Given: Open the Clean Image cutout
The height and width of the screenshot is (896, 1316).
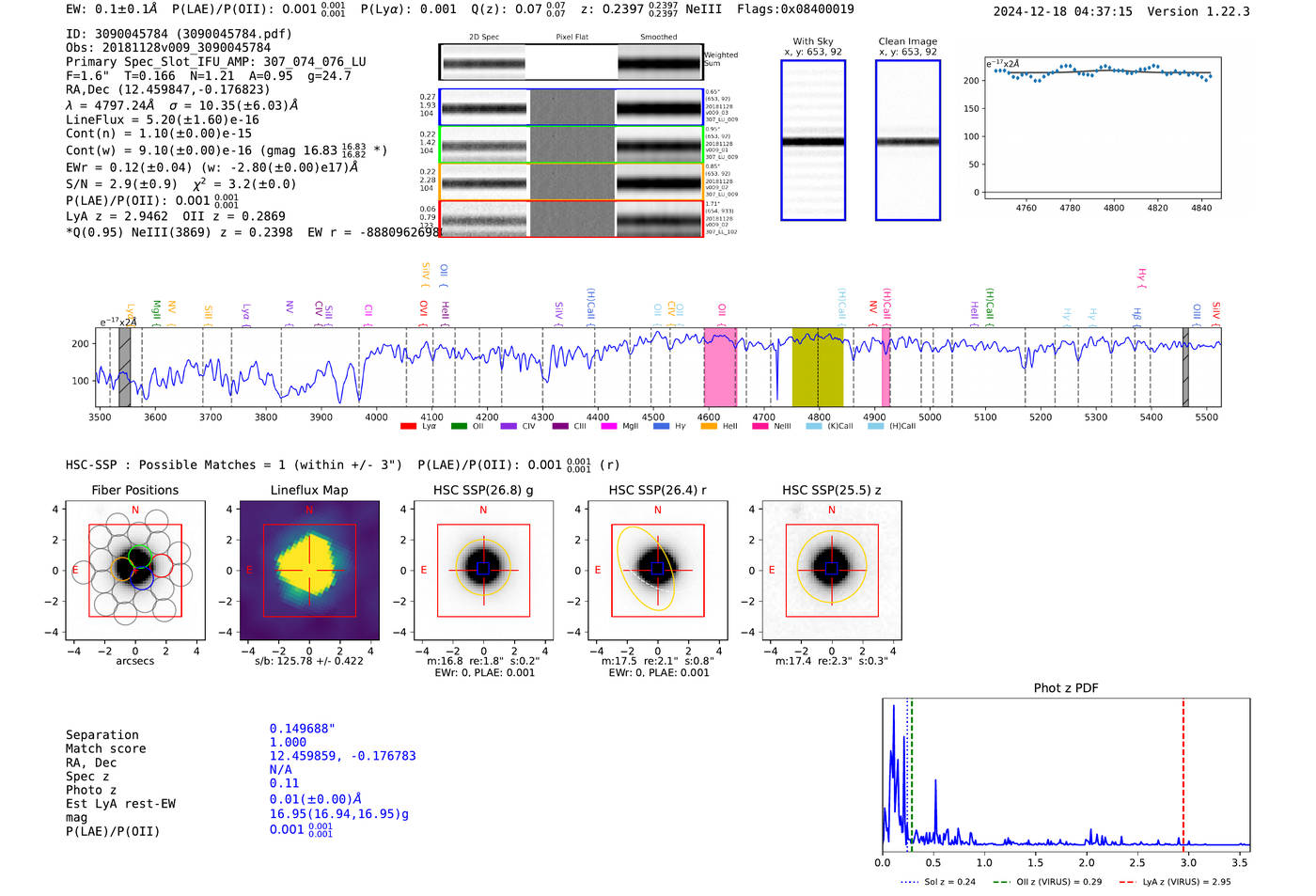Looking at the screenshot, I should [x=907, y=140].
